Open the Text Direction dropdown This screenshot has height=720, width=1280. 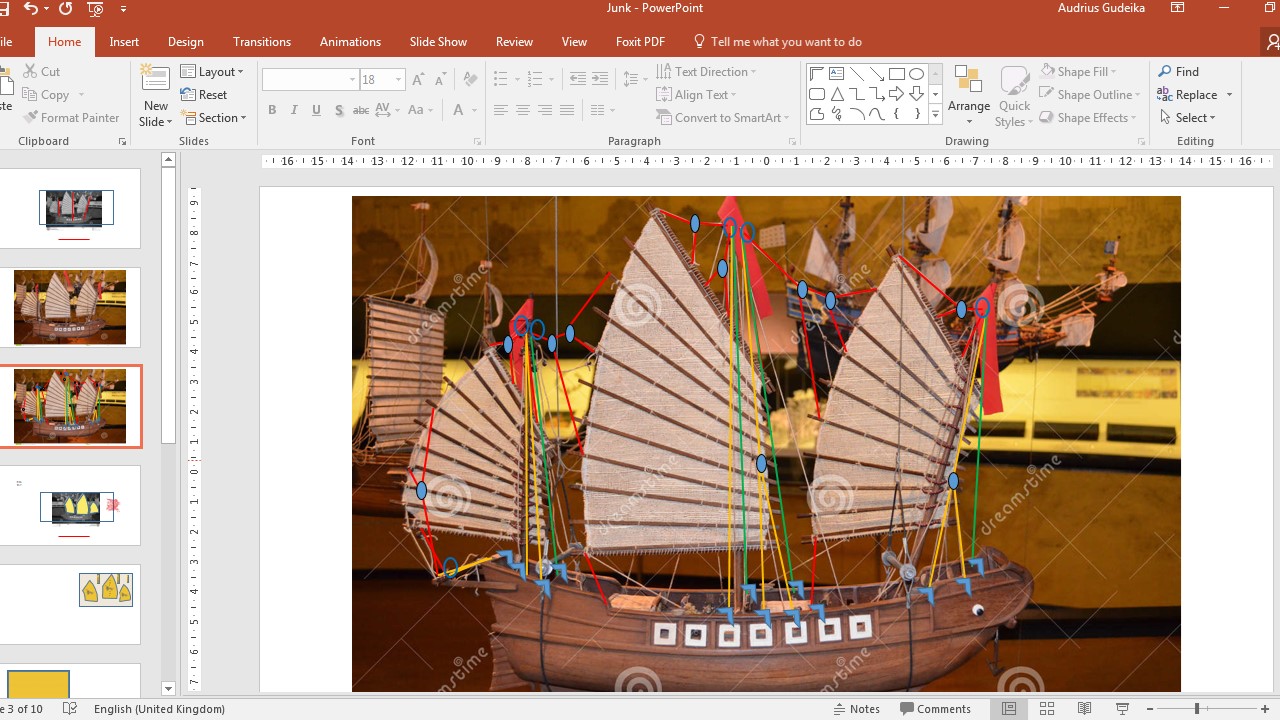[x=707, y=72]
